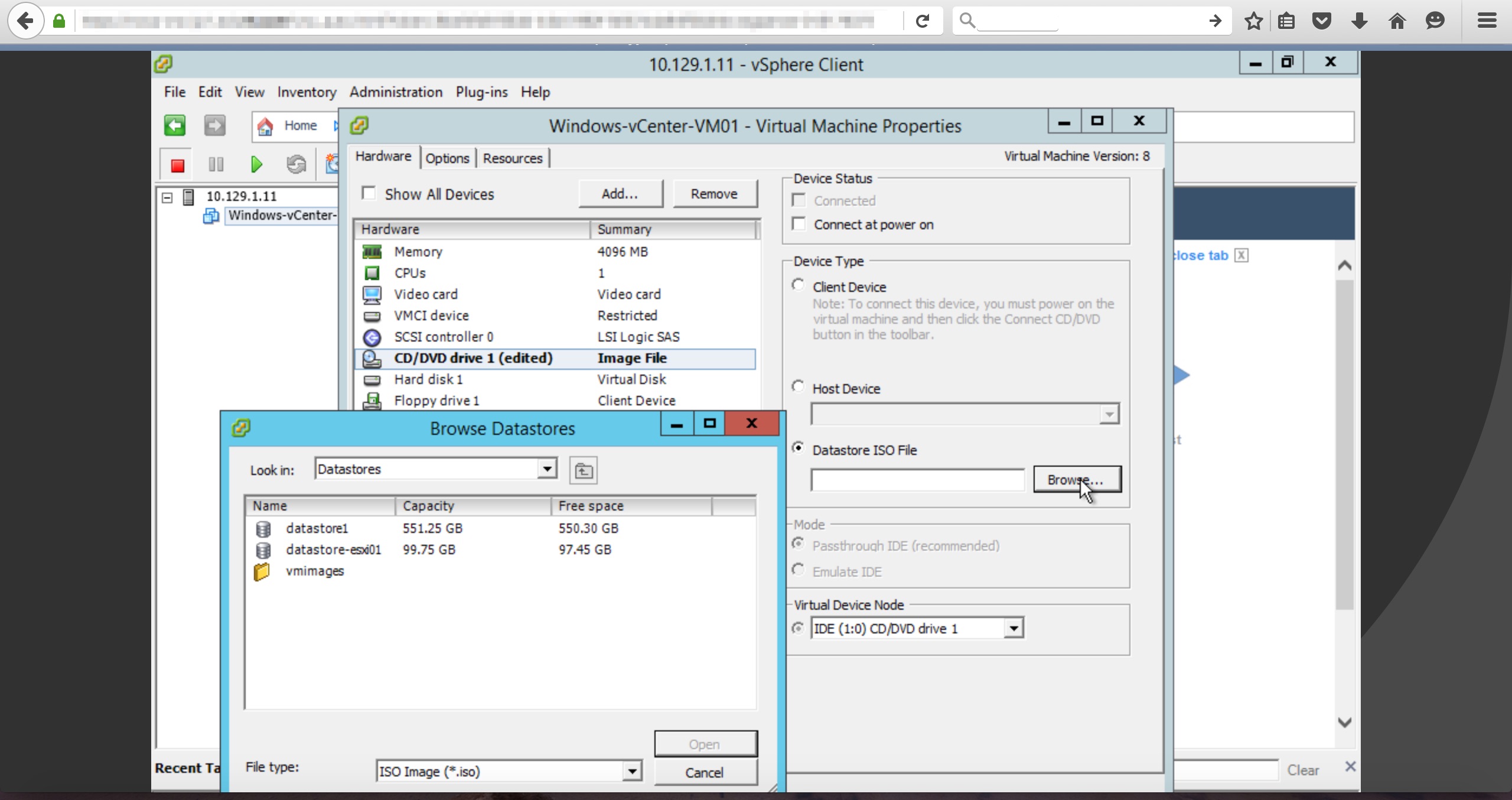
Task: Click the Add... hardware button
Action: pos(620,194)
